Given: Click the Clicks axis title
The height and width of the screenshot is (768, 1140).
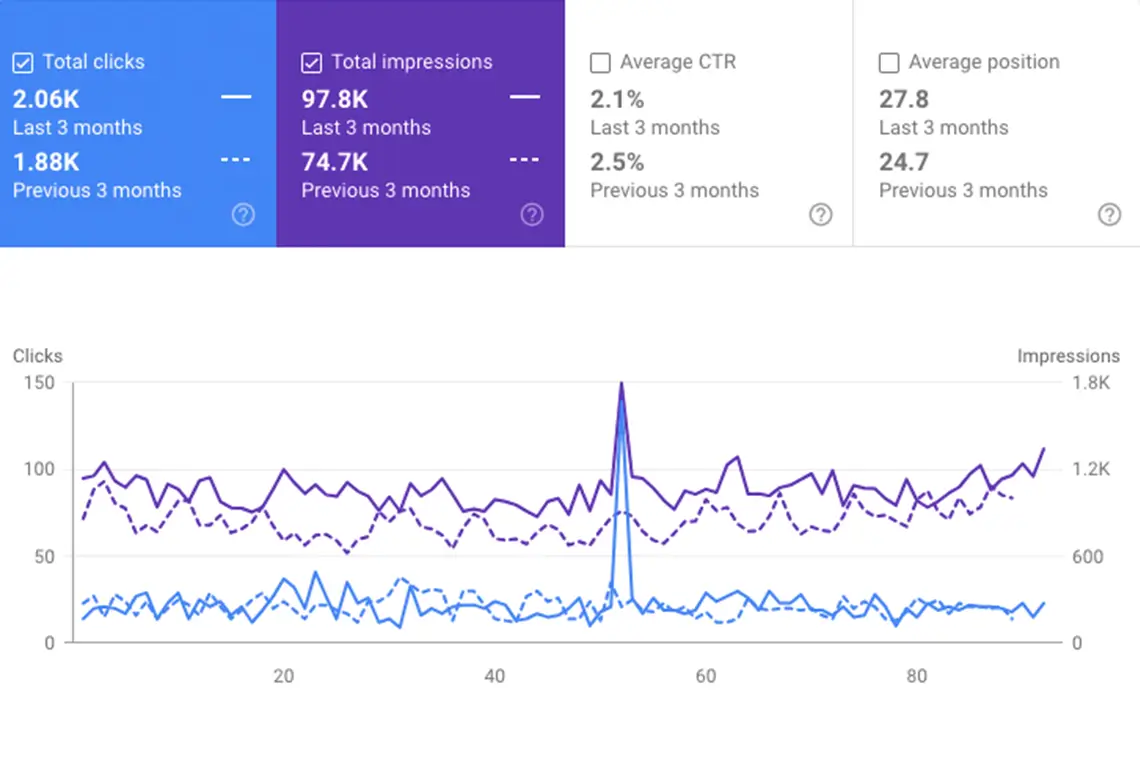Looking at the screenshot, I should (x=38, y=356).
